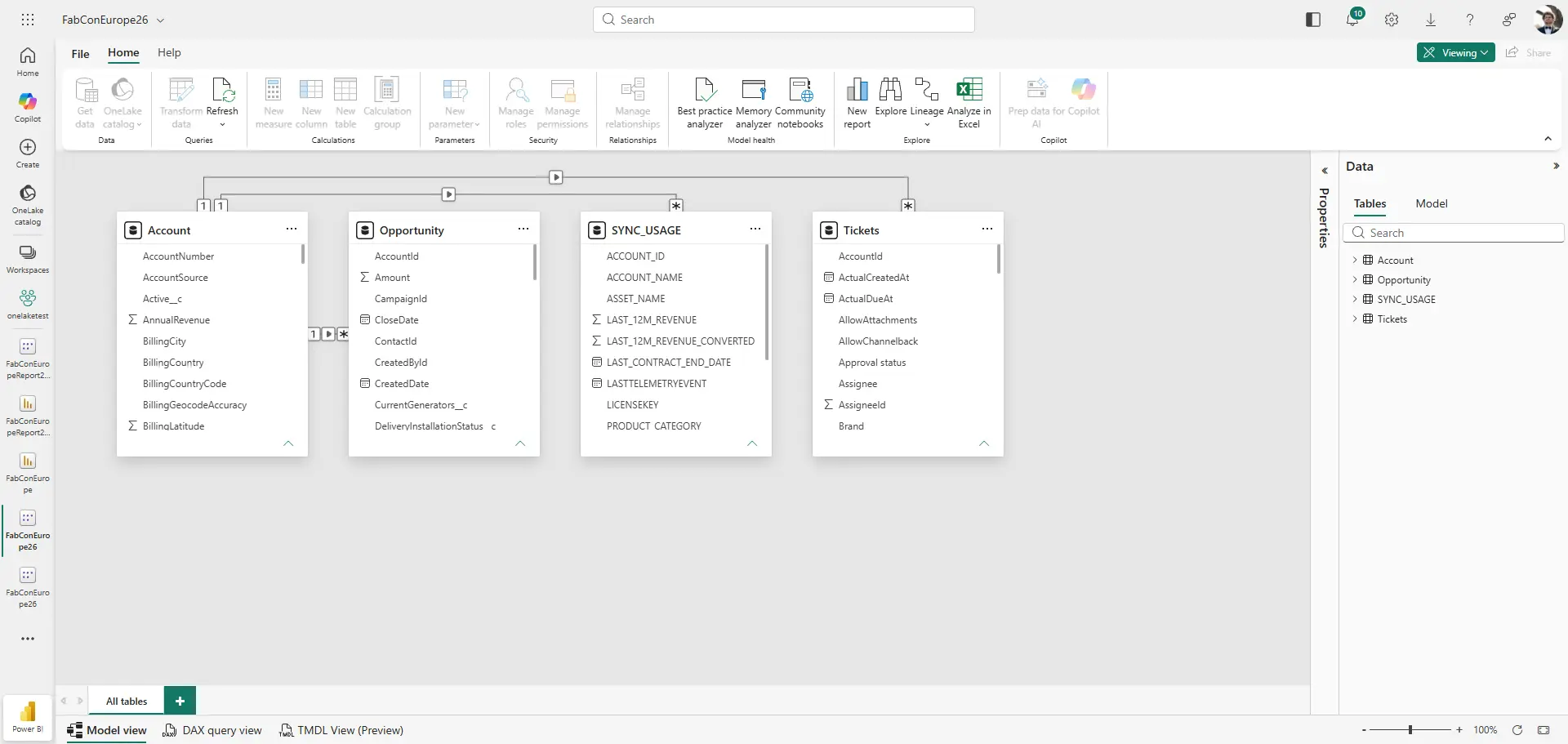
Task: Expand SYNC_USAGE table in Data pane
Action: [x=1355, y=299]
